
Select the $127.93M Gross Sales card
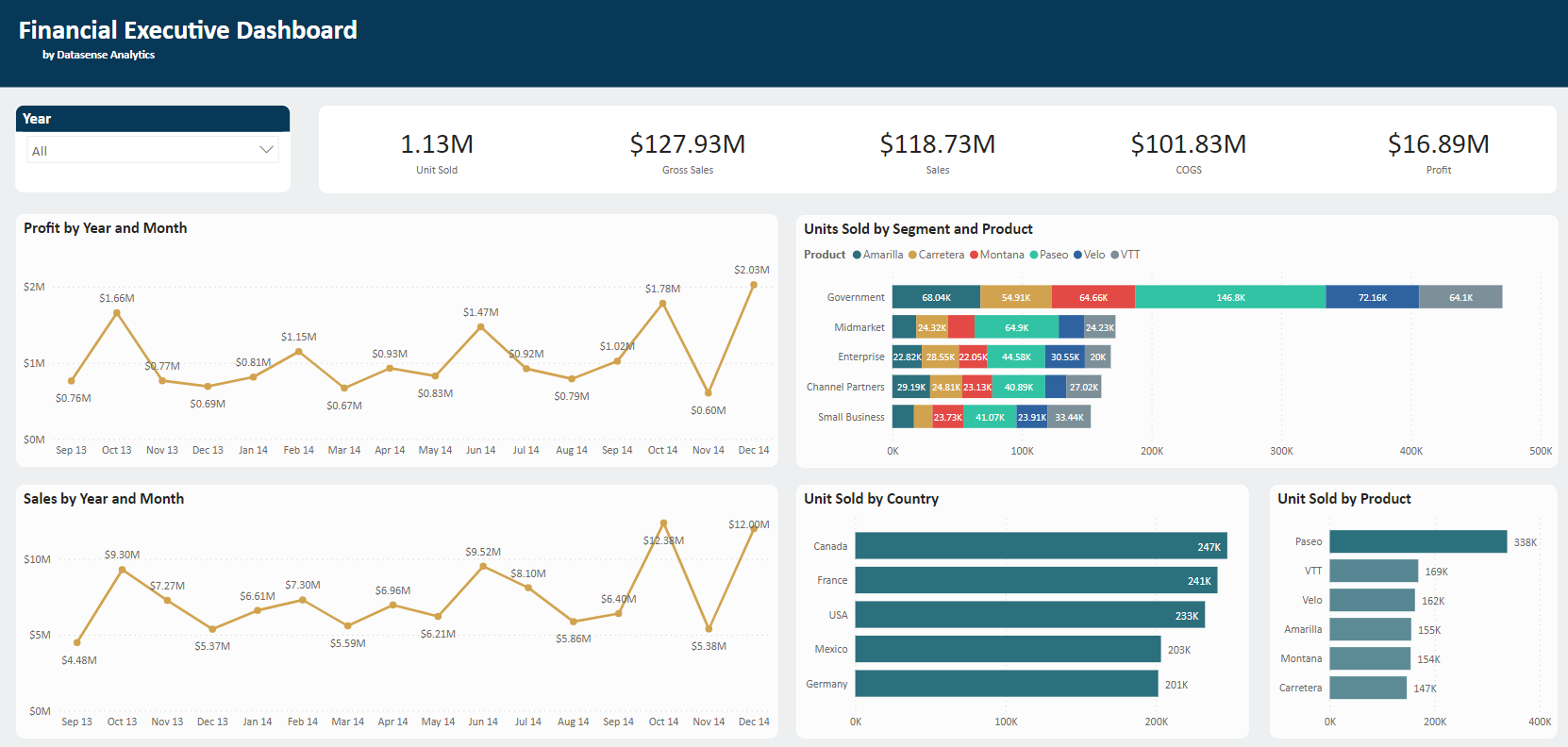(x=688, y=151)
